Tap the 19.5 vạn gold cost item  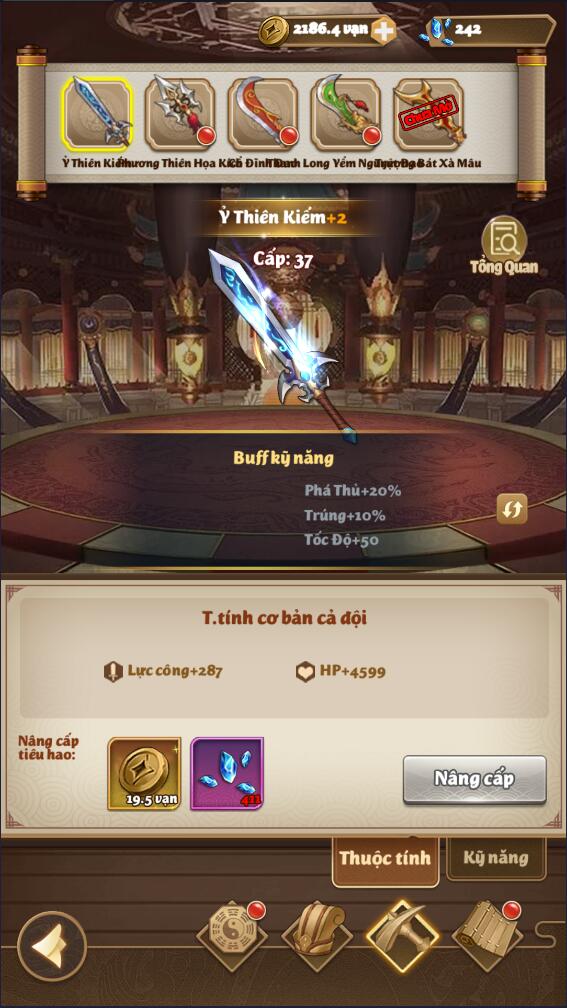coord(145,773)
